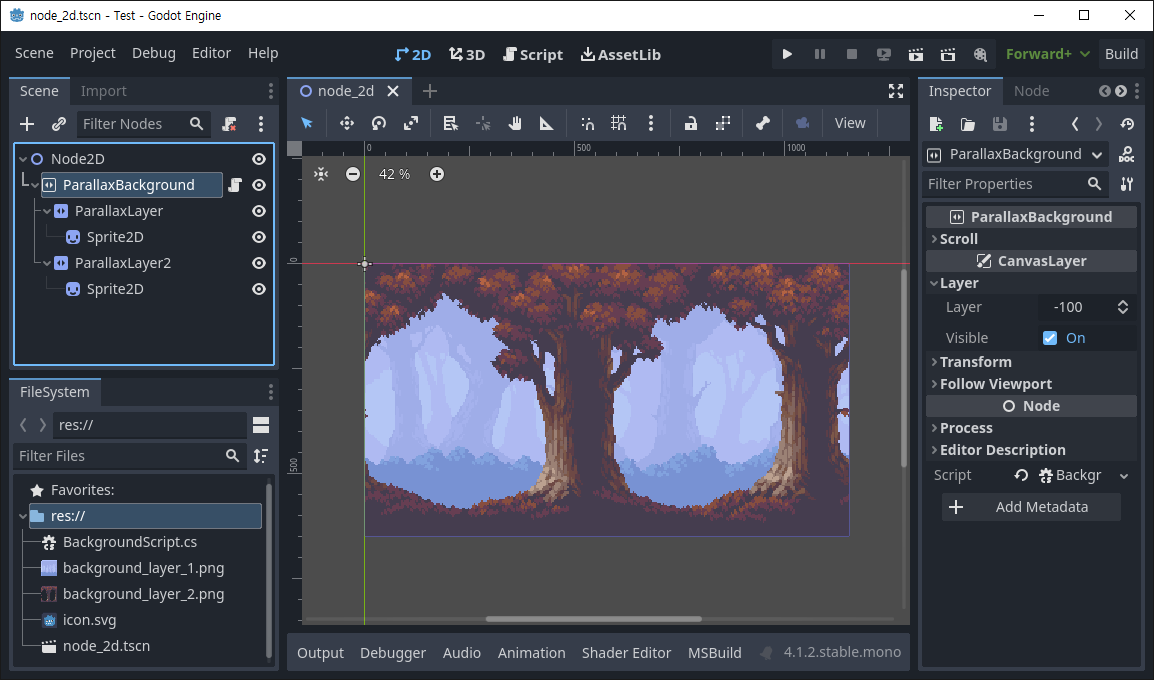Click the Add node plus icon
Screen dimensions: 1154x680
pos(27,124)
